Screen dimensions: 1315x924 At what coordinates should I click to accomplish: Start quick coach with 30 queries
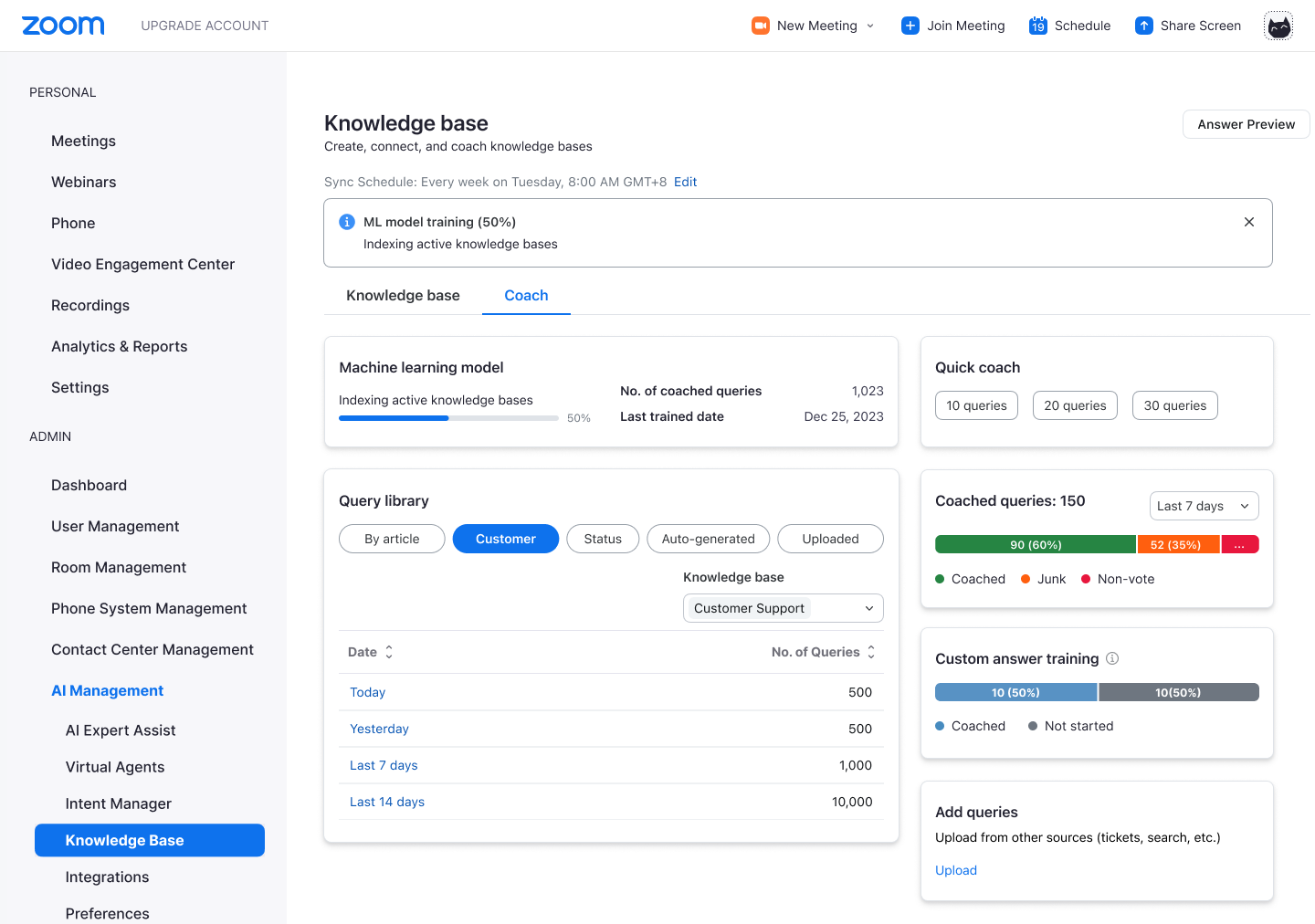(1175, 405)
